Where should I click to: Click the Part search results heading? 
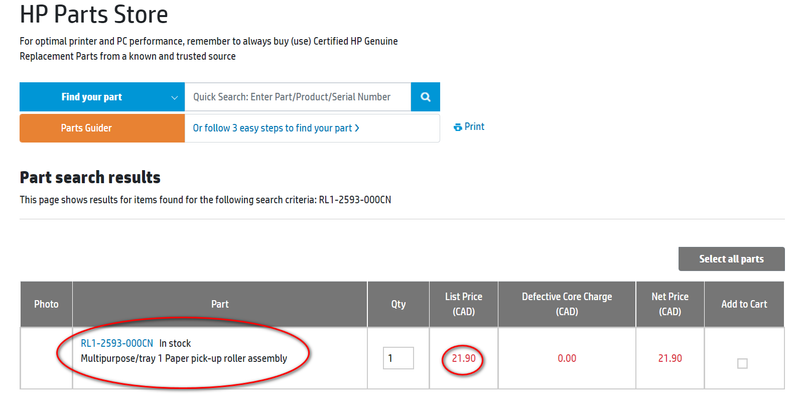pyautogui.click(x=90, y=177)
